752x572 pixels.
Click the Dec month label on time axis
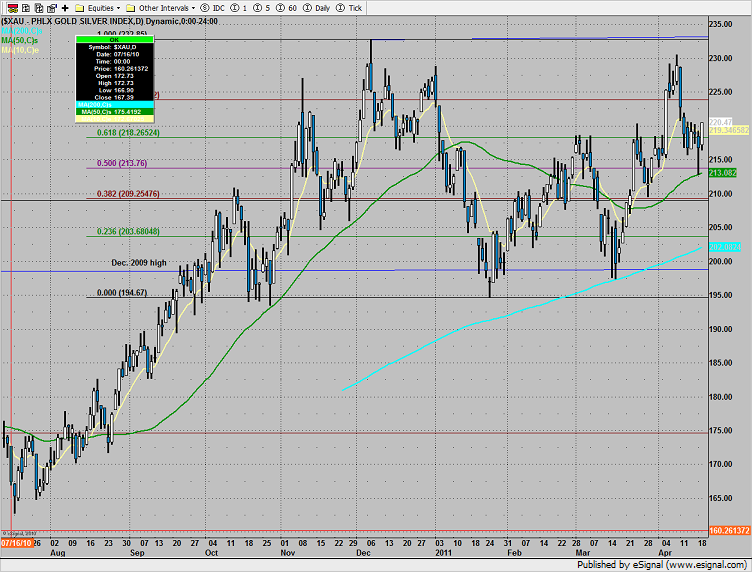364,553
